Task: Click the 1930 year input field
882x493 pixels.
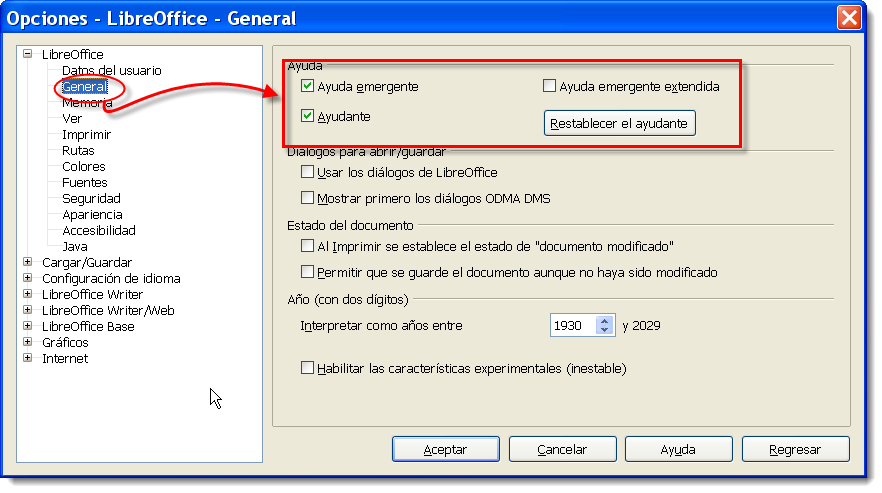Action: click(573, 325)
